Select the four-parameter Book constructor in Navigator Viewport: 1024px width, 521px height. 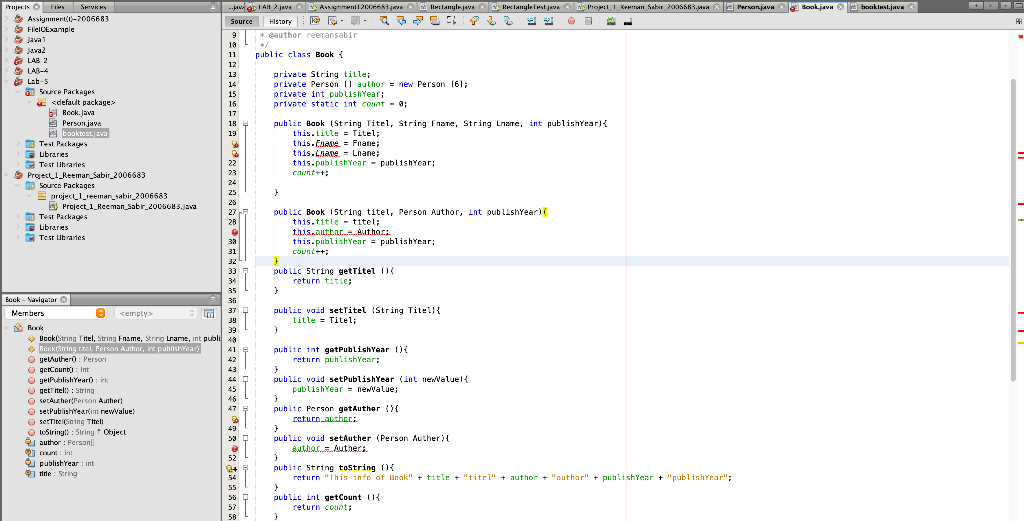coord(129,338)
